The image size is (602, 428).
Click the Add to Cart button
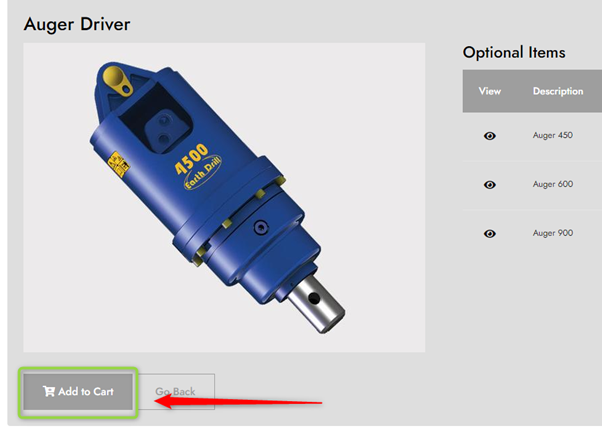pos(78,392)
